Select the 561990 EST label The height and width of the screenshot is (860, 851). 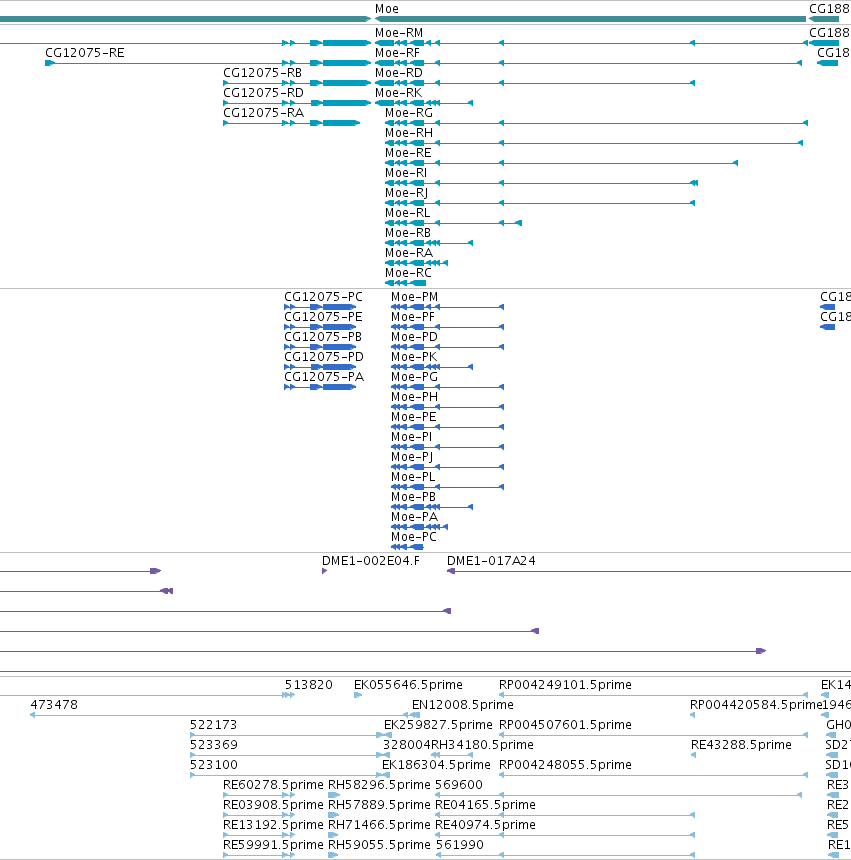coord(460,845)
